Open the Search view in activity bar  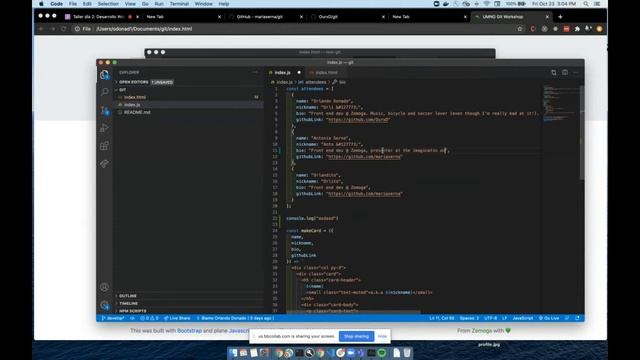pos(104,91)
